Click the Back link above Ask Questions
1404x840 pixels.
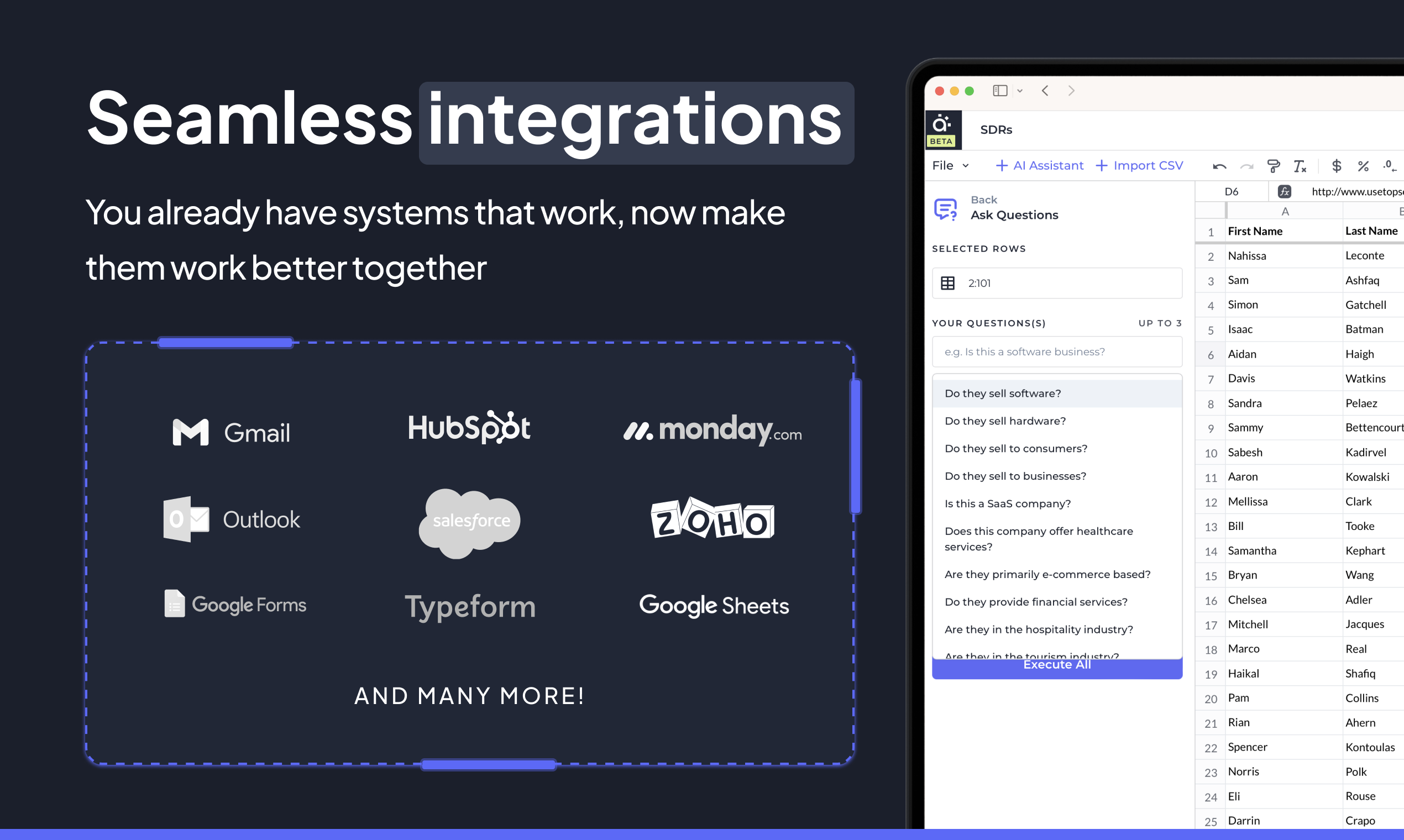tap(984, 200)
